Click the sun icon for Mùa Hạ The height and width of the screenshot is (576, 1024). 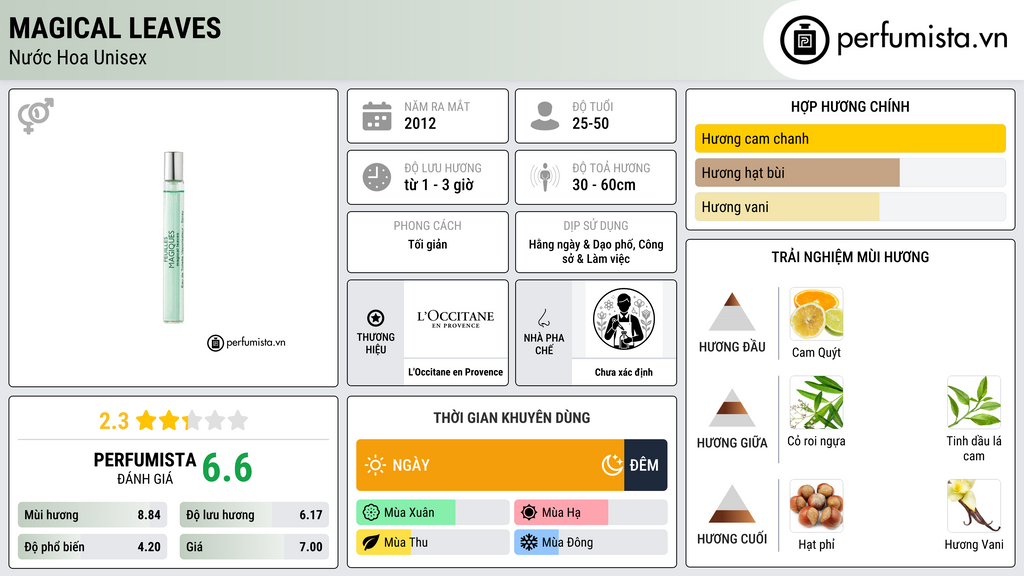point(529,513)
